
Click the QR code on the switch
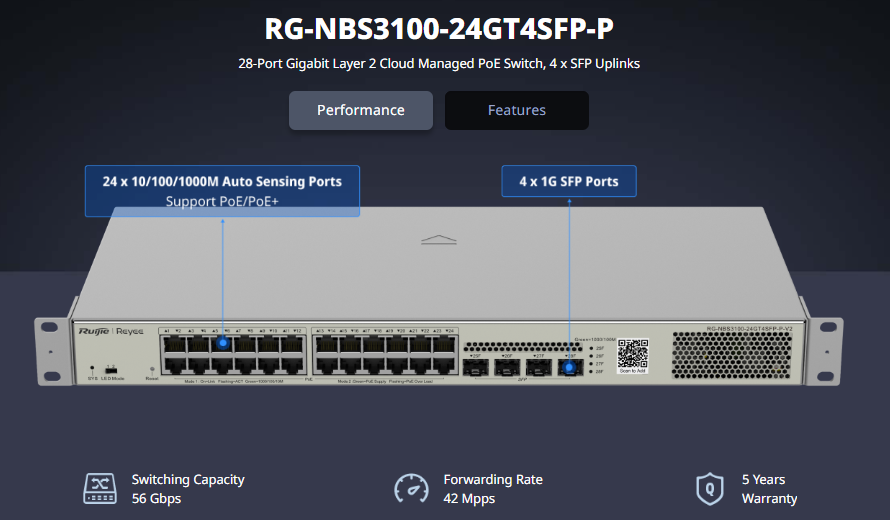pos(632,354)
